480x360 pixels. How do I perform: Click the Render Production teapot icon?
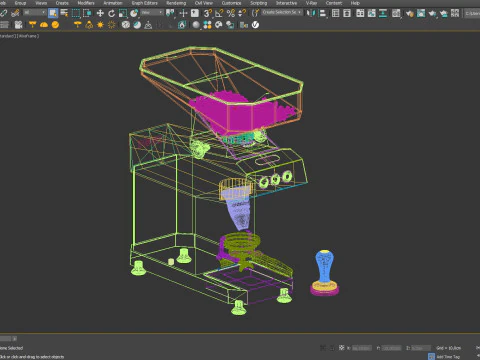click(x=432, y=13)
